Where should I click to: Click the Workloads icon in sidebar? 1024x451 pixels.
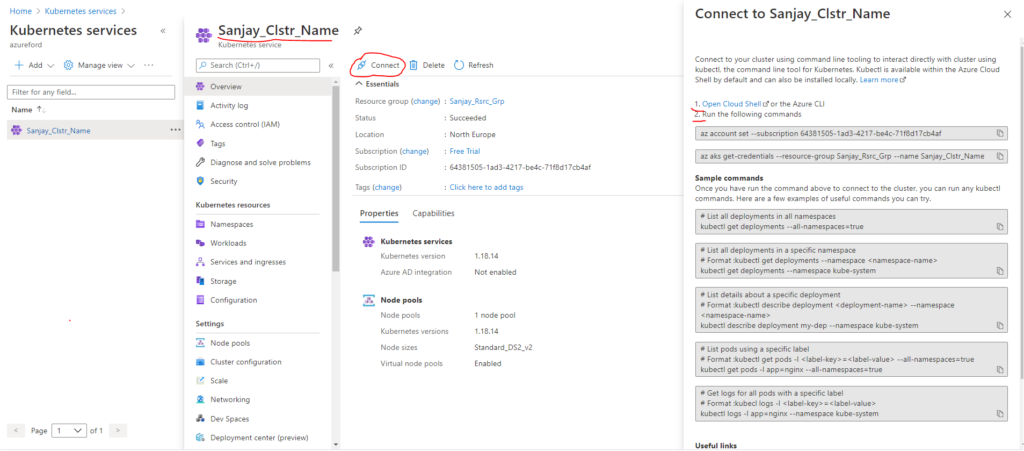click(x=200, y=243)
